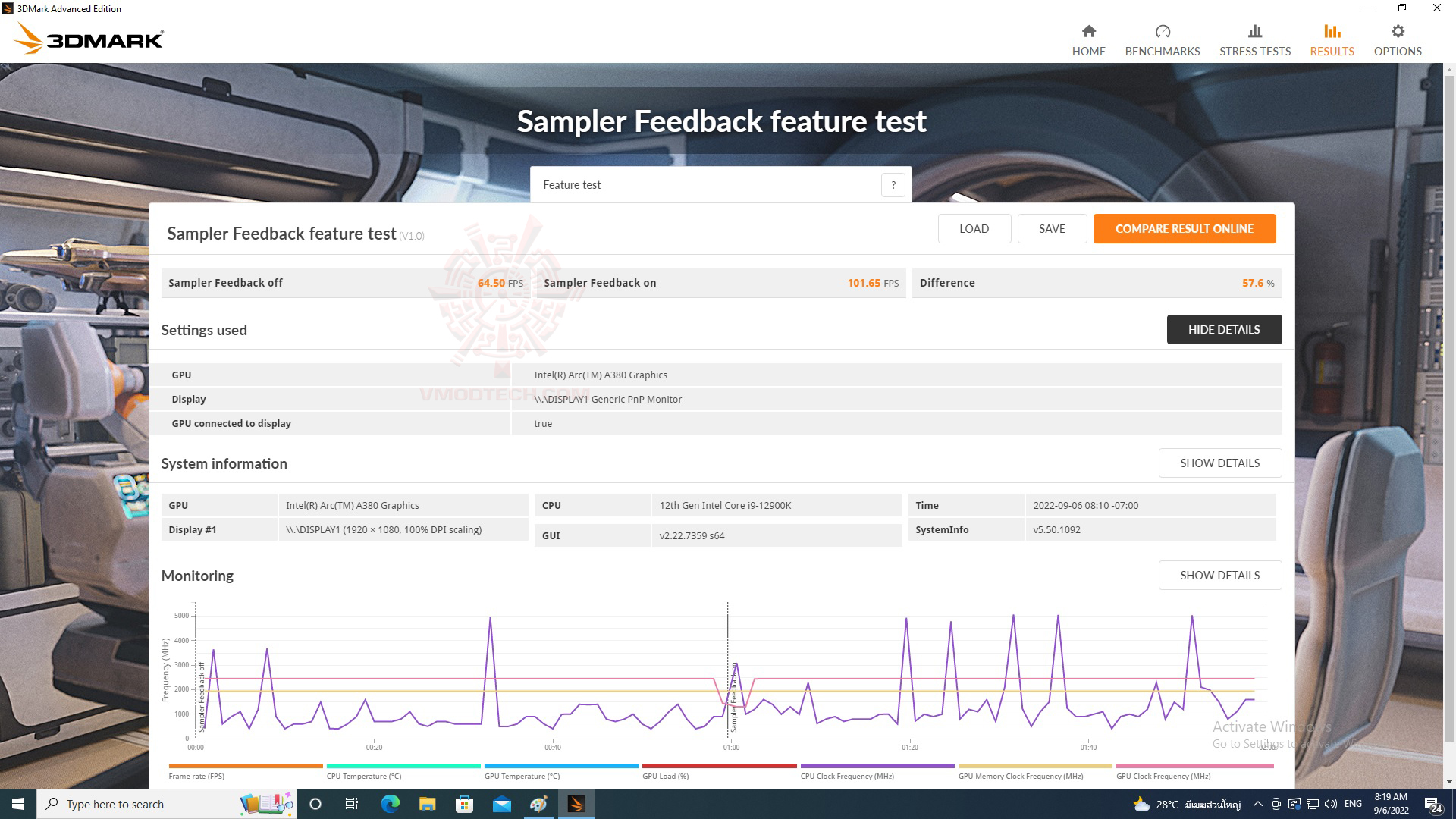Click the GPU Temperature legend color bar
This screenshot has width=1456, height=819.
point(560,767)
